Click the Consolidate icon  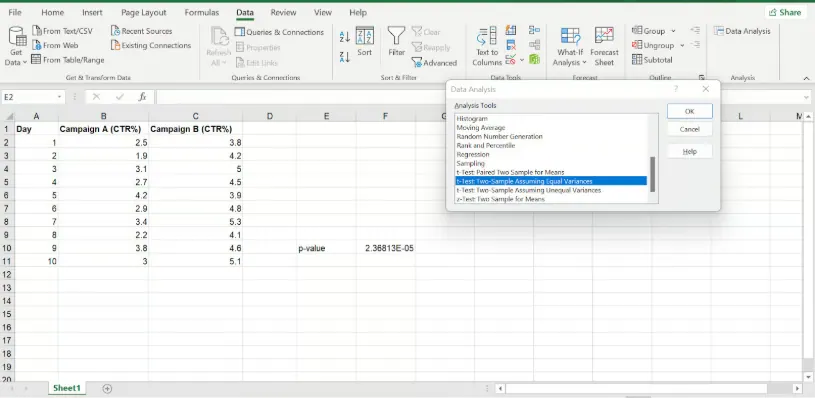coord(534,30)
